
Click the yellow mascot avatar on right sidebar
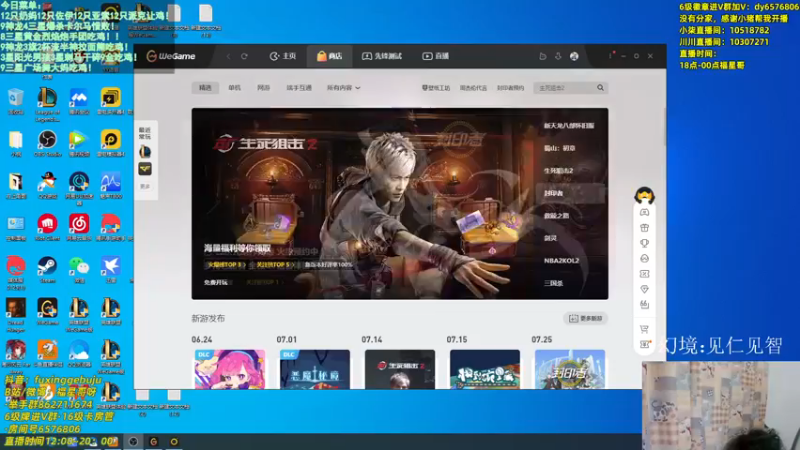click(x=644, y=195)
